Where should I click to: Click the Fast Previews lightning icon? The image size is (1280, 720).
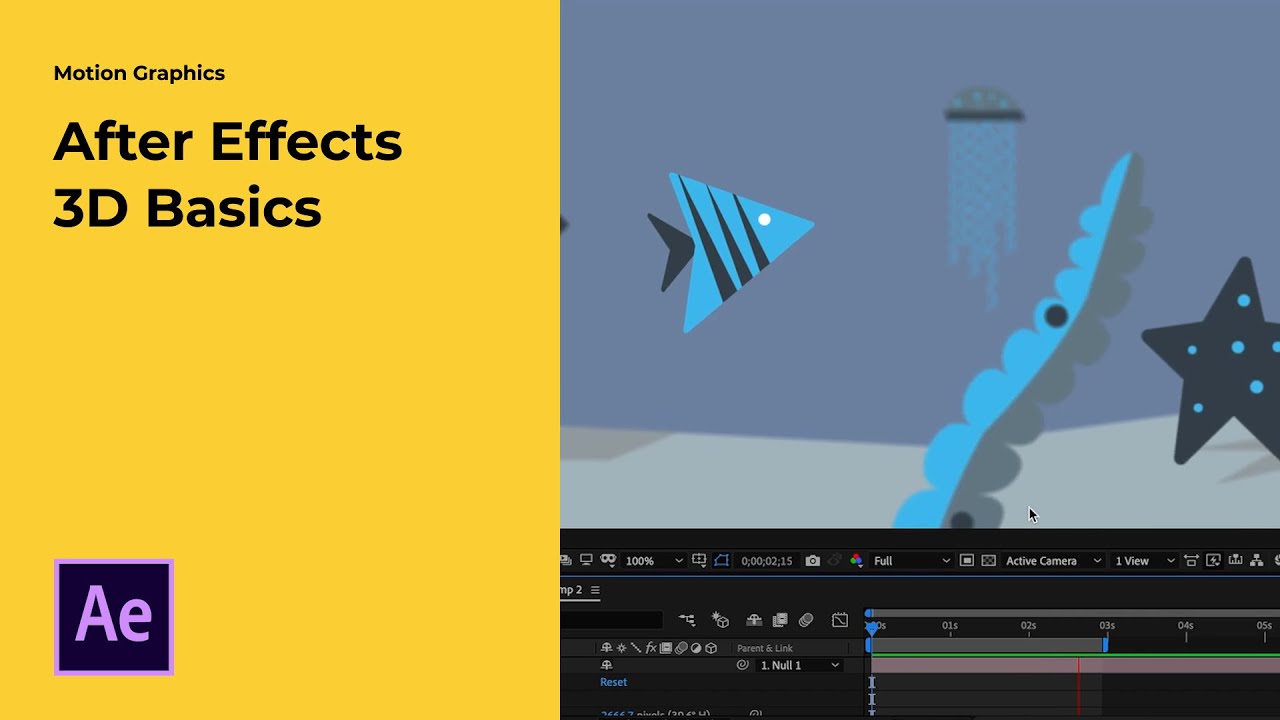pyautogui.click(x=1213, y=560)
